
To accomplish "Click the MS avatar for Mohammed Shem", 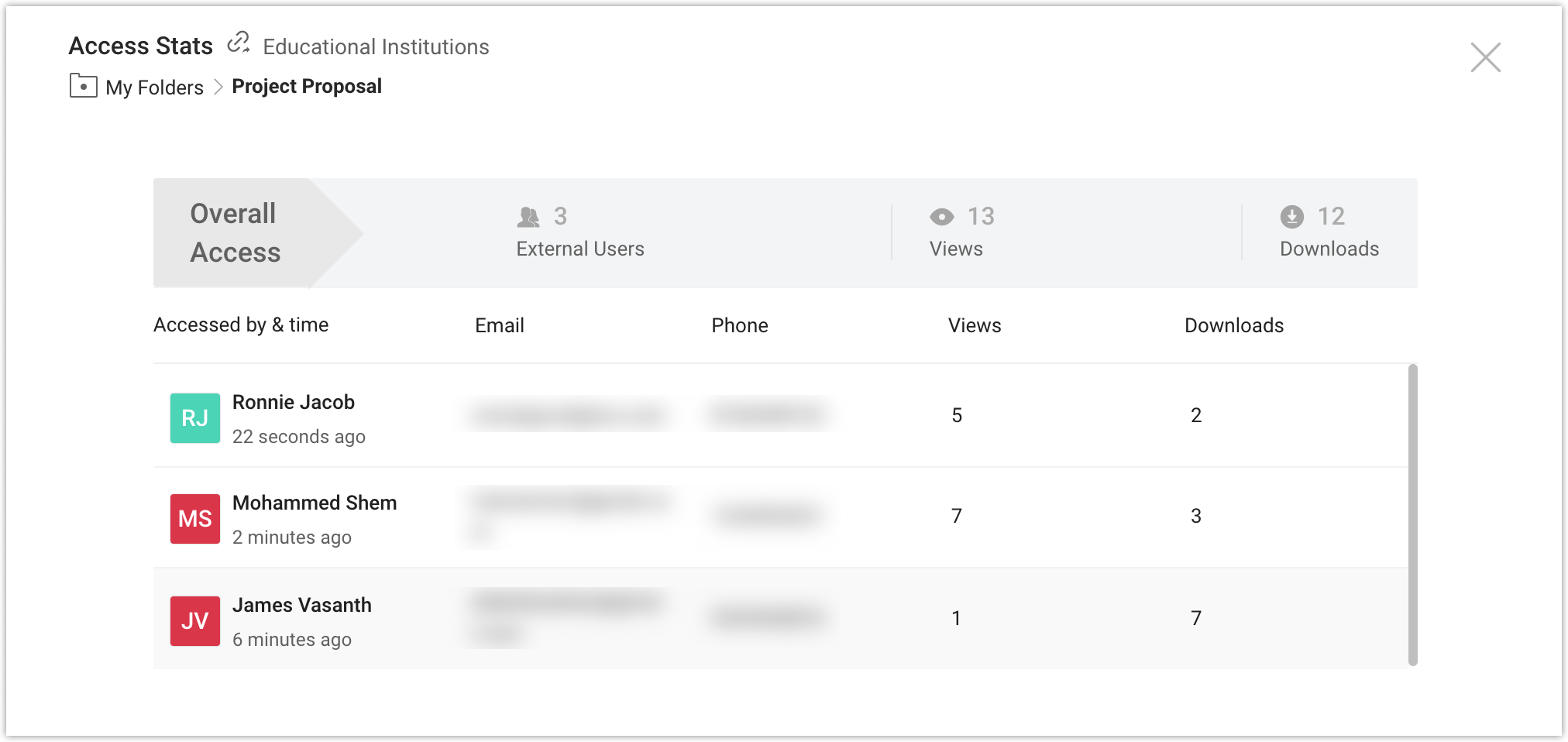I will 195,519.
